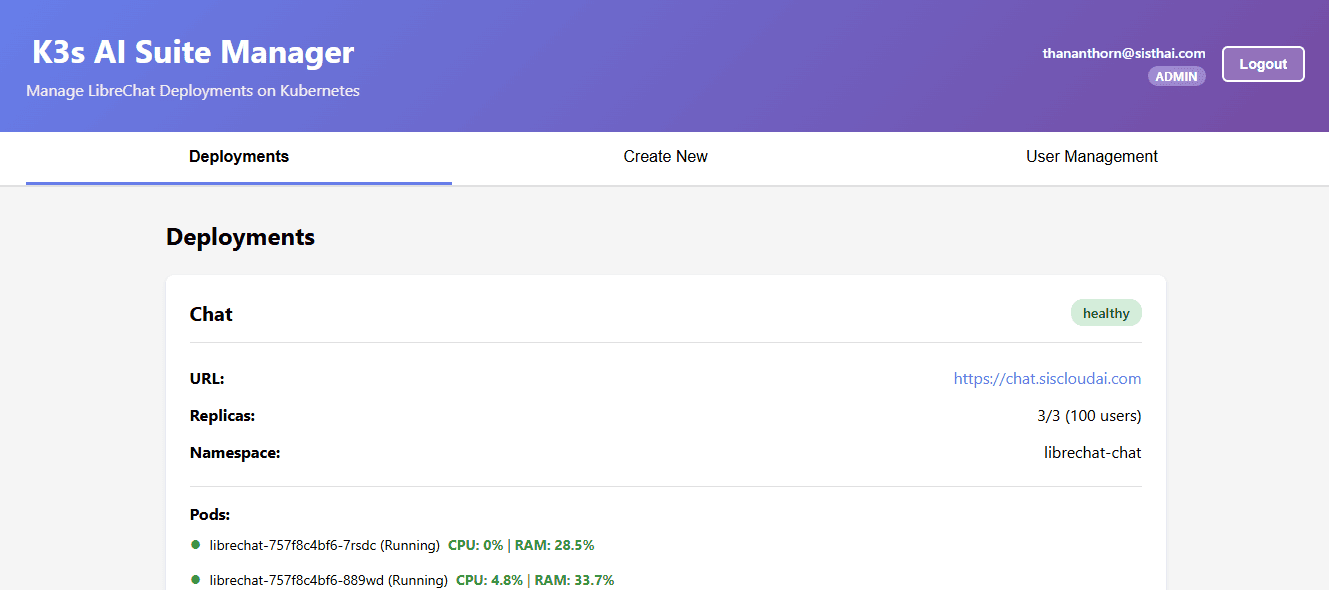Click the green status dot for pod 7rsdc
This screenshot has width=1329, height=590.
196,545
